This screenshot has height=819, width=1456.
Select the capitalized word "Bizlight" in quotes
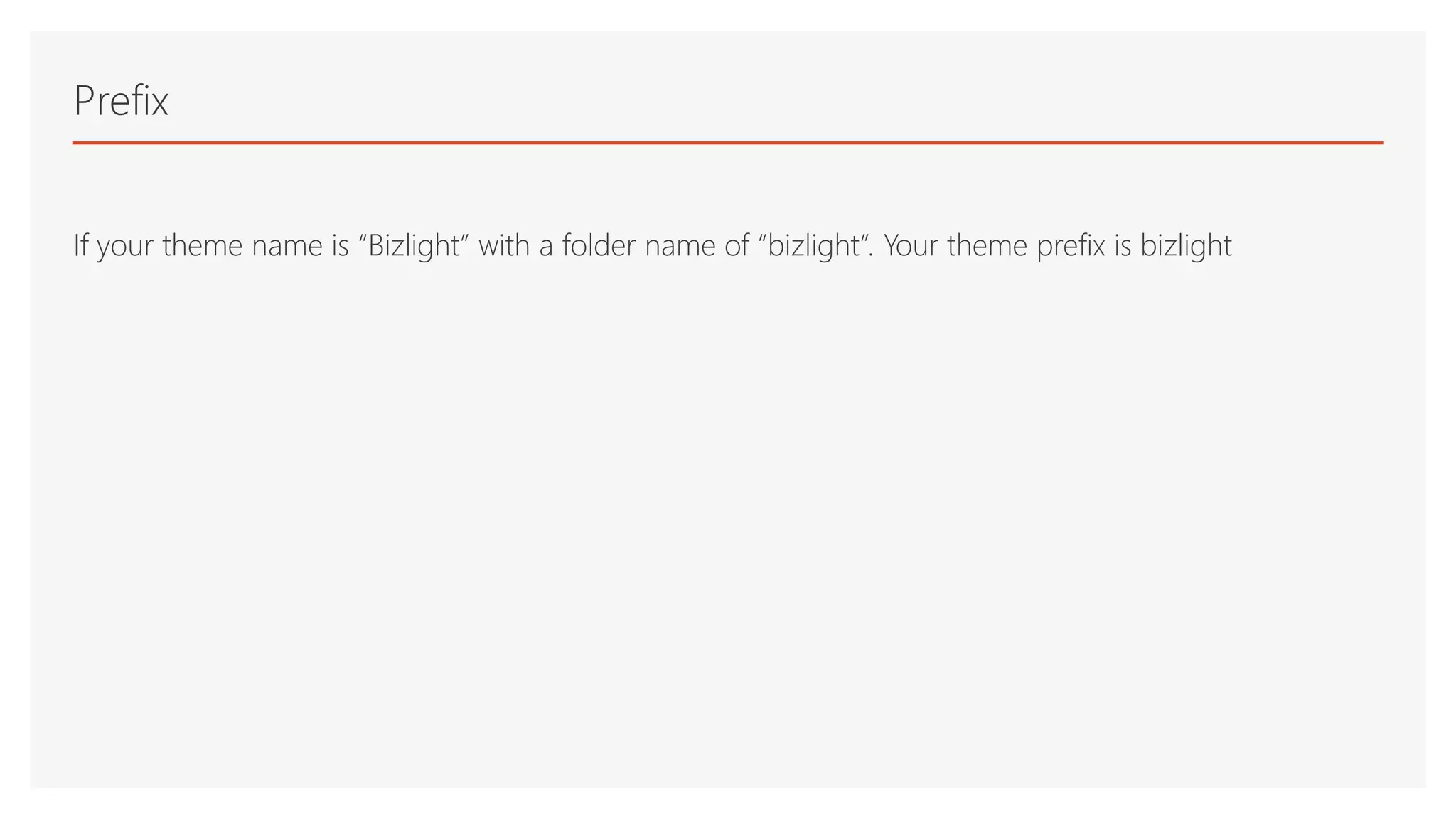tap(414, 246)
